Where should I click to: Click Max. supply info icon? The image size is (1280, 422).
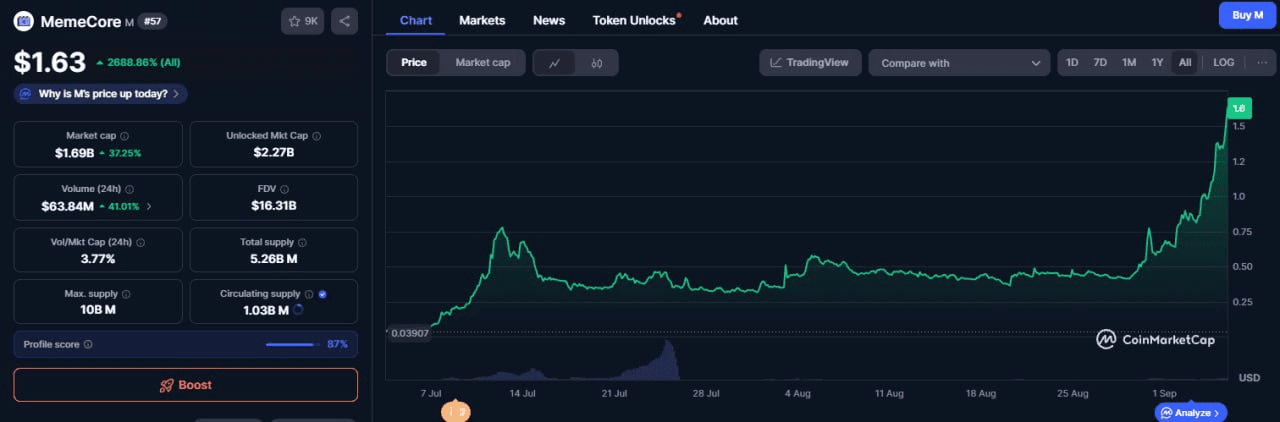[126, 294]
